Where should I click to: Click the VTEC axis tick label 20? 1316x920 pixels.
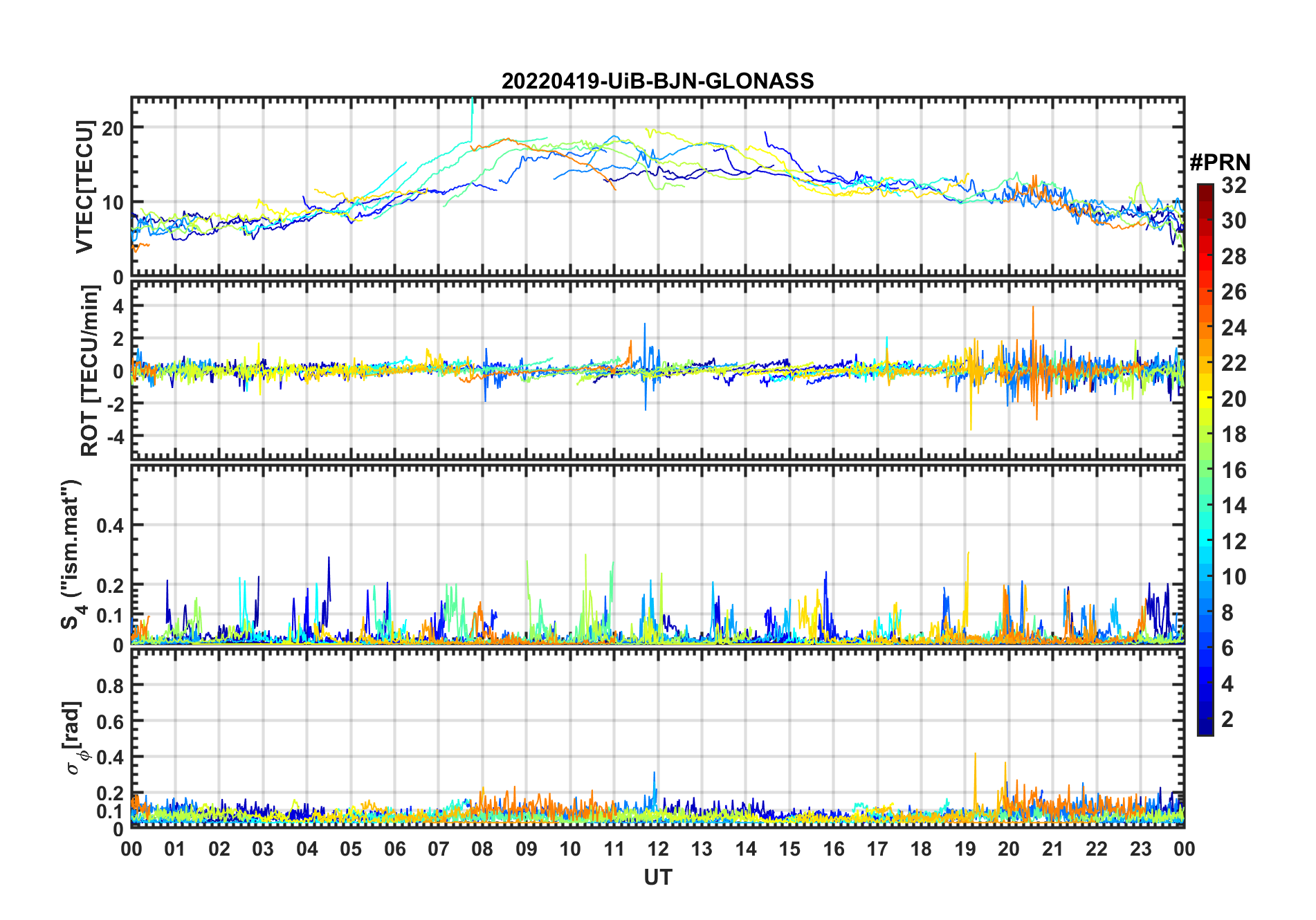(x=113, y=128)
